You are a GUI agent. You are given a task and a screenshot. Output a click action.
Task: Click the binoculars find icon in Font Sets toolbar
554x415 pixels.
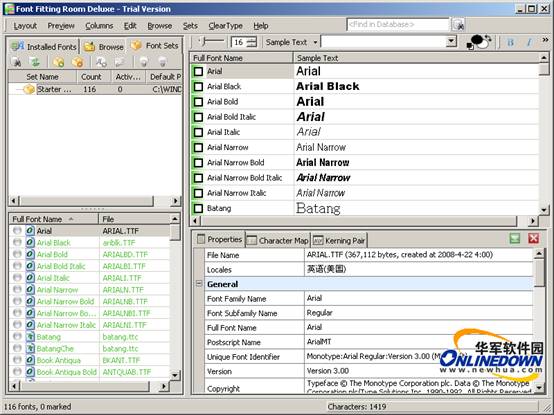tap(16, 62)
